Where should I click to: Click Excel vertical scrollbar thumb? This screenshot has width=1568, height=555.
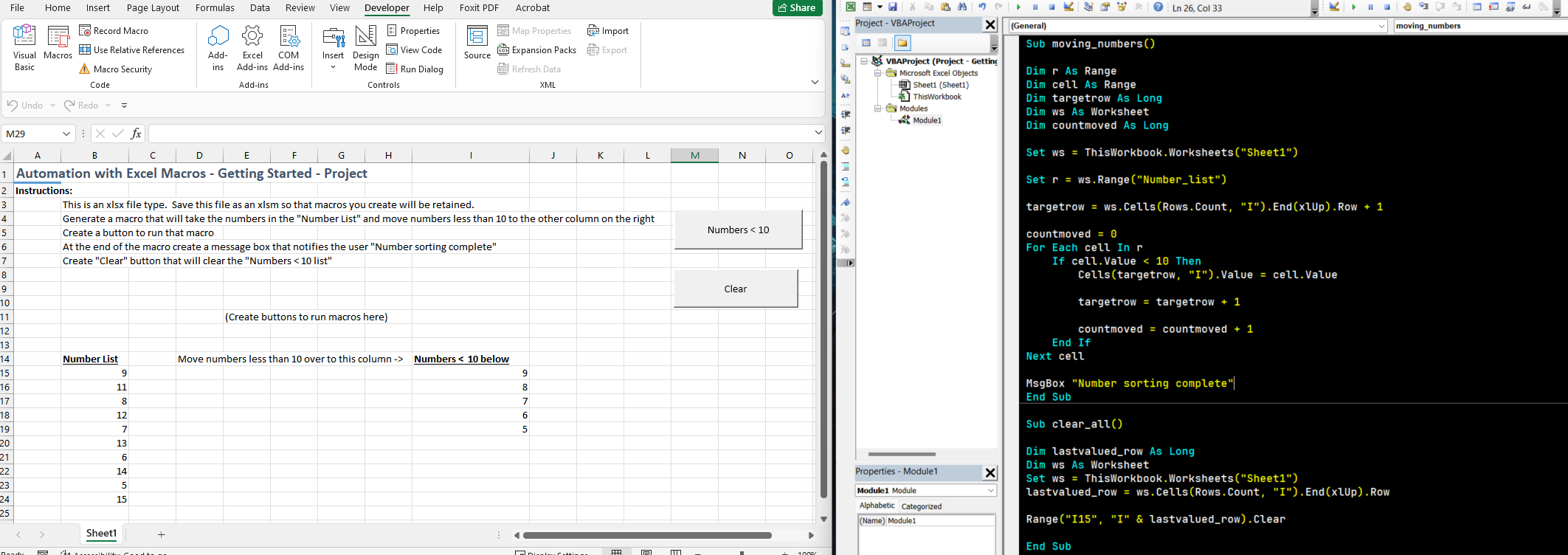click(823, 329)
